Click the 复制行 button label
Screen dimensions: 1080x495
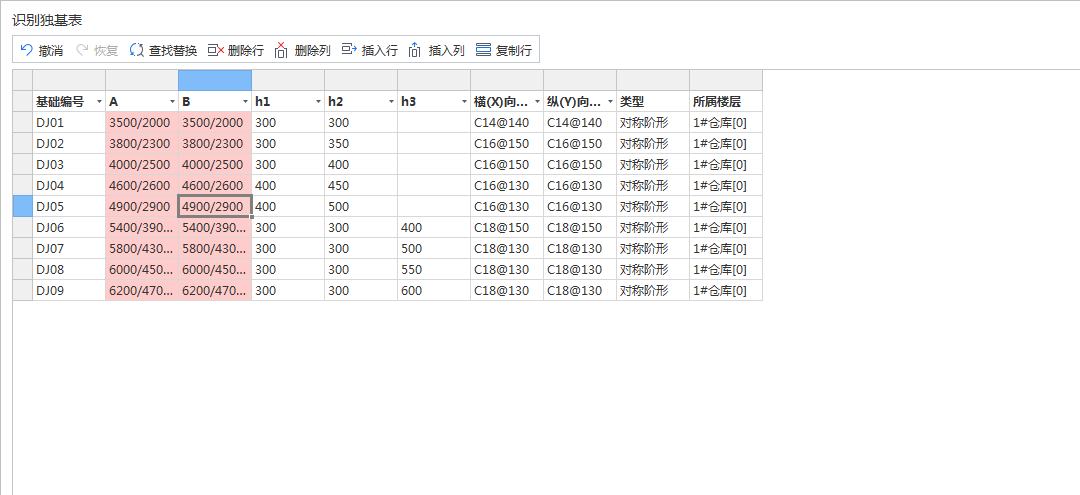pyautogui.click(x=514, y=50)
